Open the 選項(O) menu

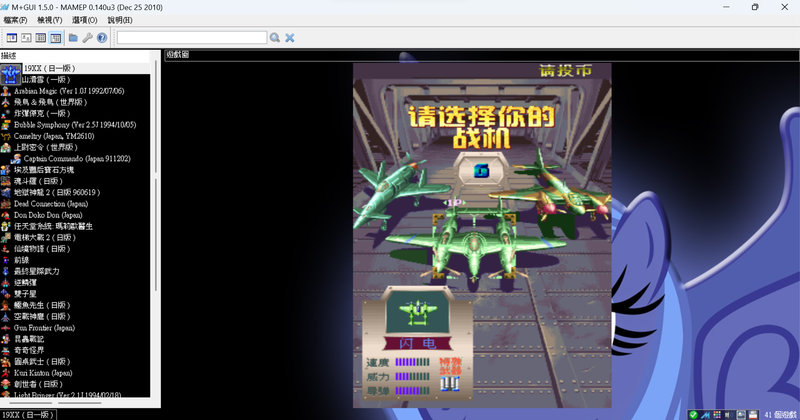point(85,20)
